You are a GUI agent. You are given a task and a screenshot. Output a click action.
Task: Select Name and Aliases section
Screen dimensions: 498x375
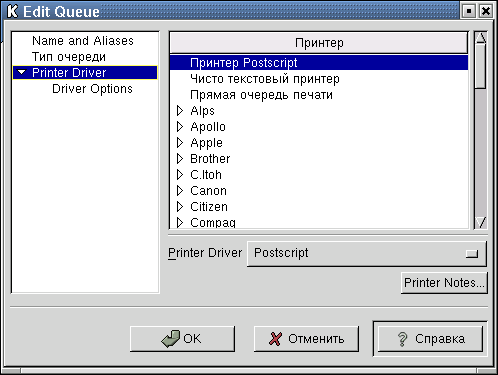click(x=83, y=41)
